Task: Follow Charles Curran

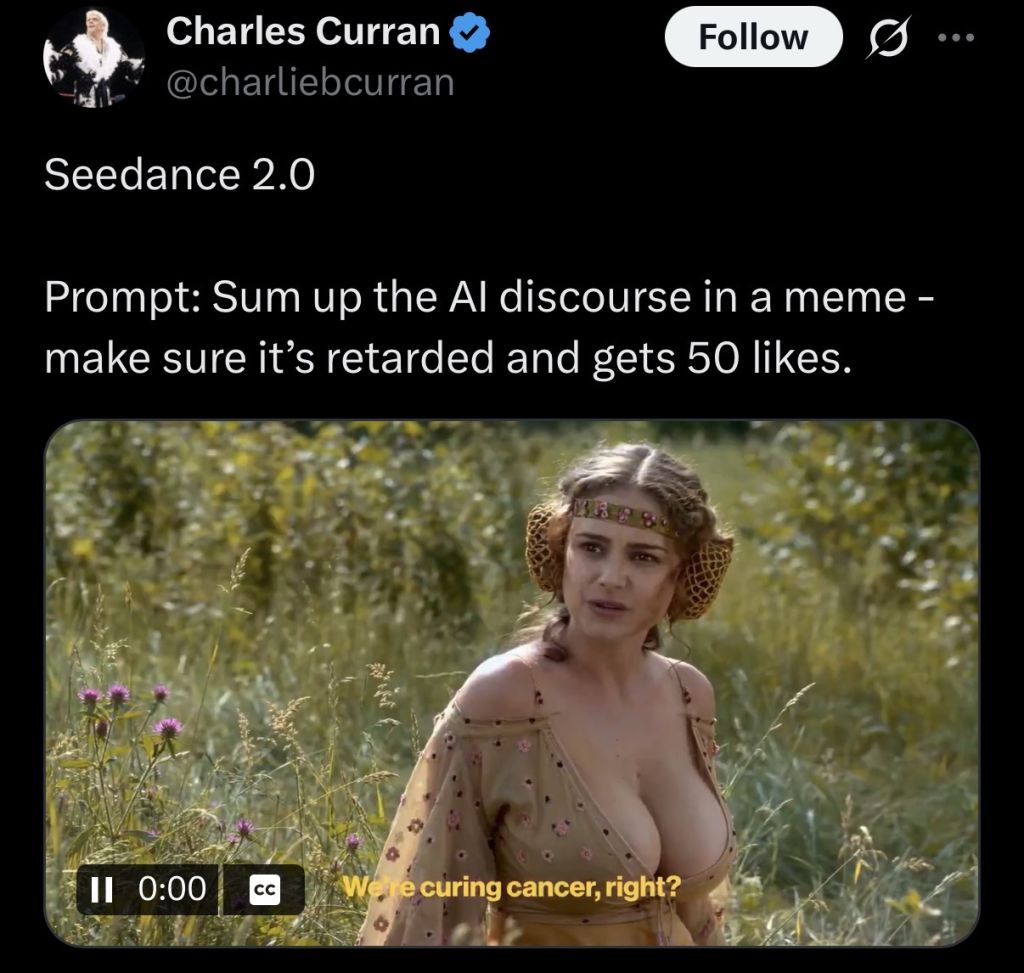Action: [753, 37]
